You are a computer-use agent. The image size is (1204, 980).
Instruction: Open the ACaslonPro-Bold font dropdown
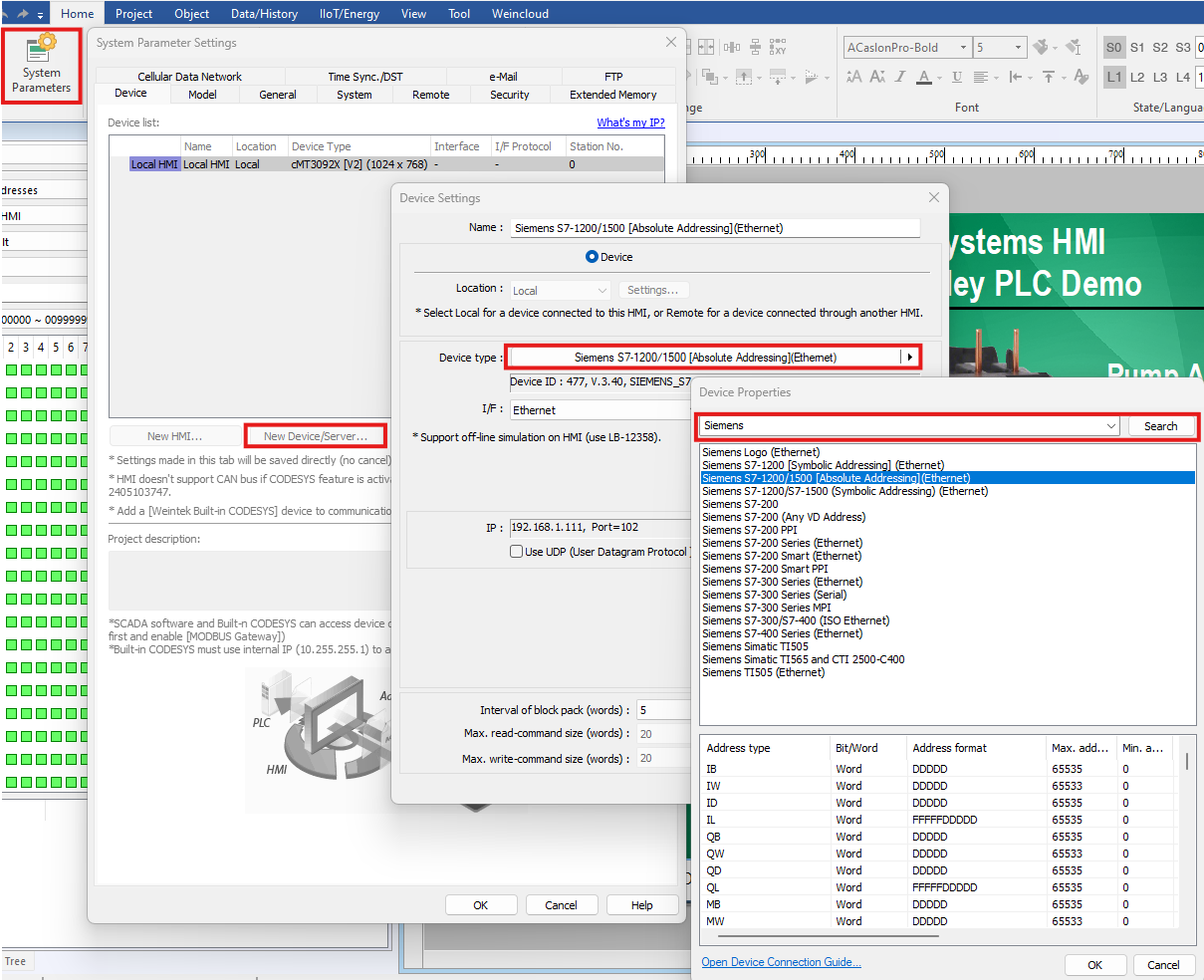[x=963, y=47]
